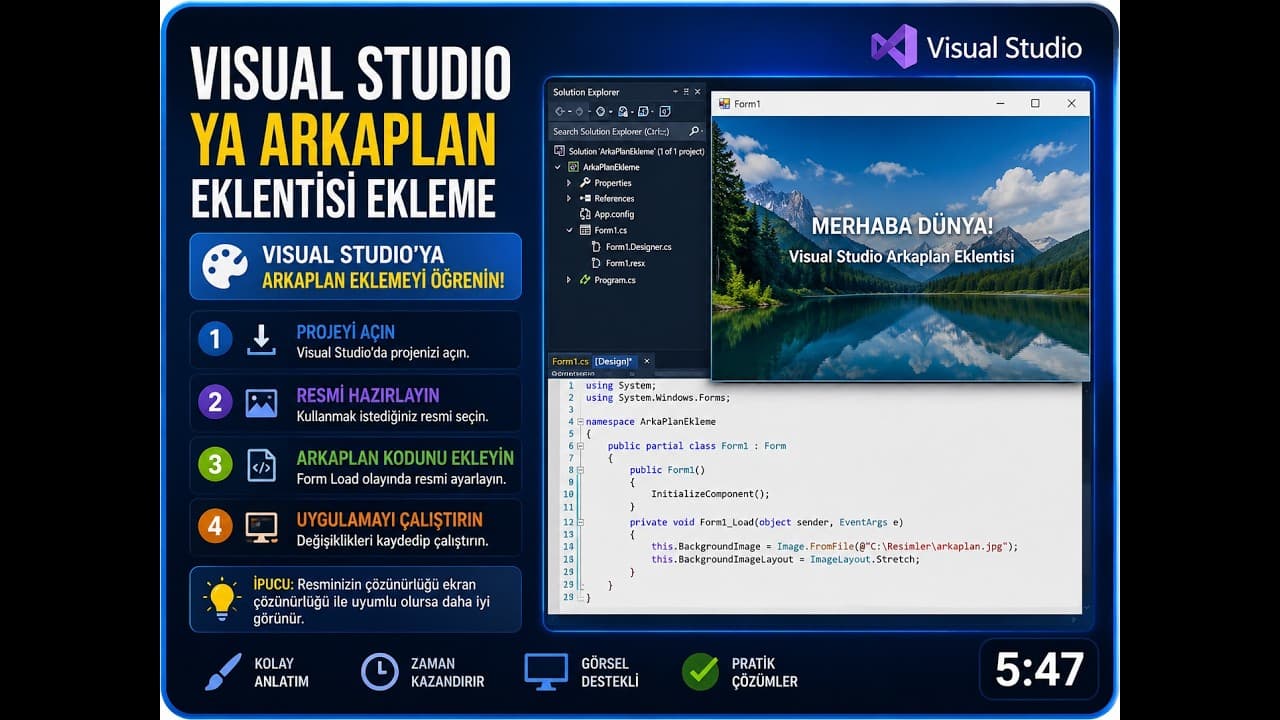Click line number 12 in the editor gutter
Viewport: 1280px width, 720px height.
coord(569,522)
